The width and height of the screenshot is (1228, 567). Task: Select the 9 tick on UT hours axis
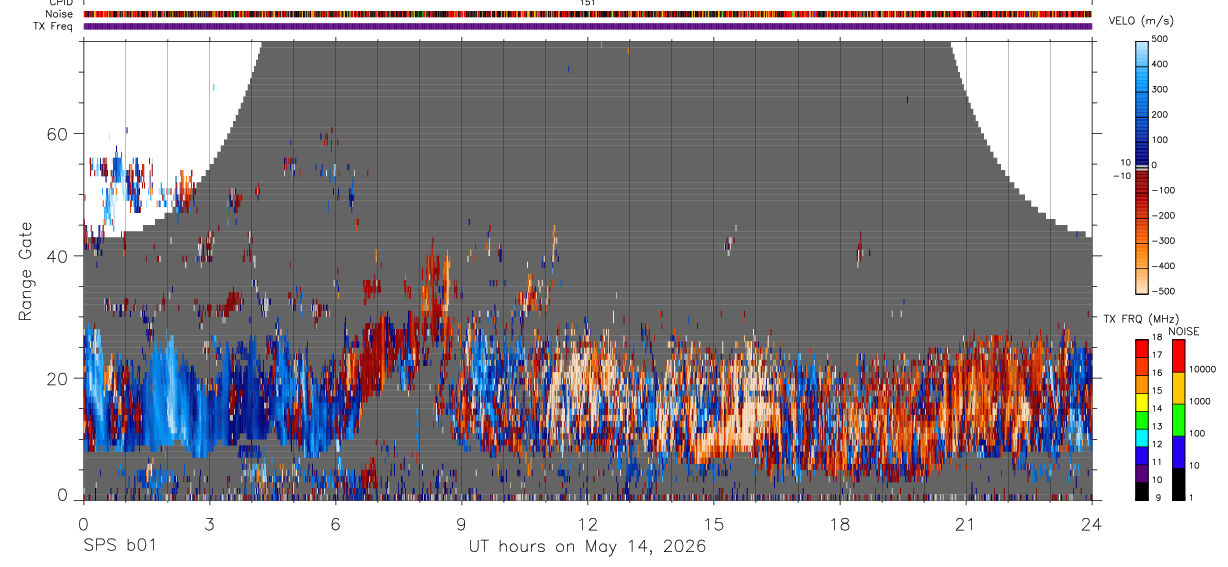461,523
